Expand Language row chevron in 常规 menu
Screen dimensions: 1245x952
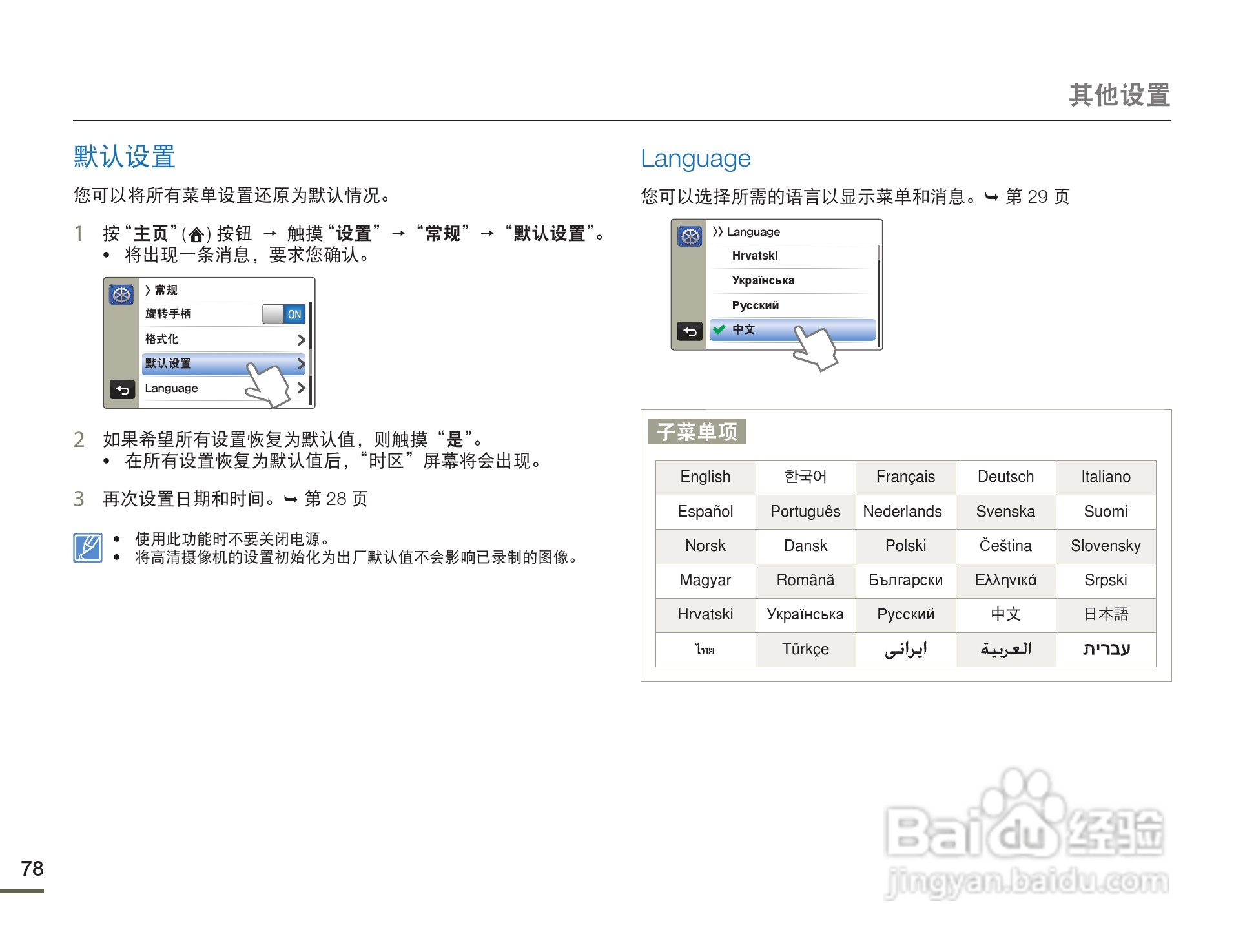pos(301,388)
